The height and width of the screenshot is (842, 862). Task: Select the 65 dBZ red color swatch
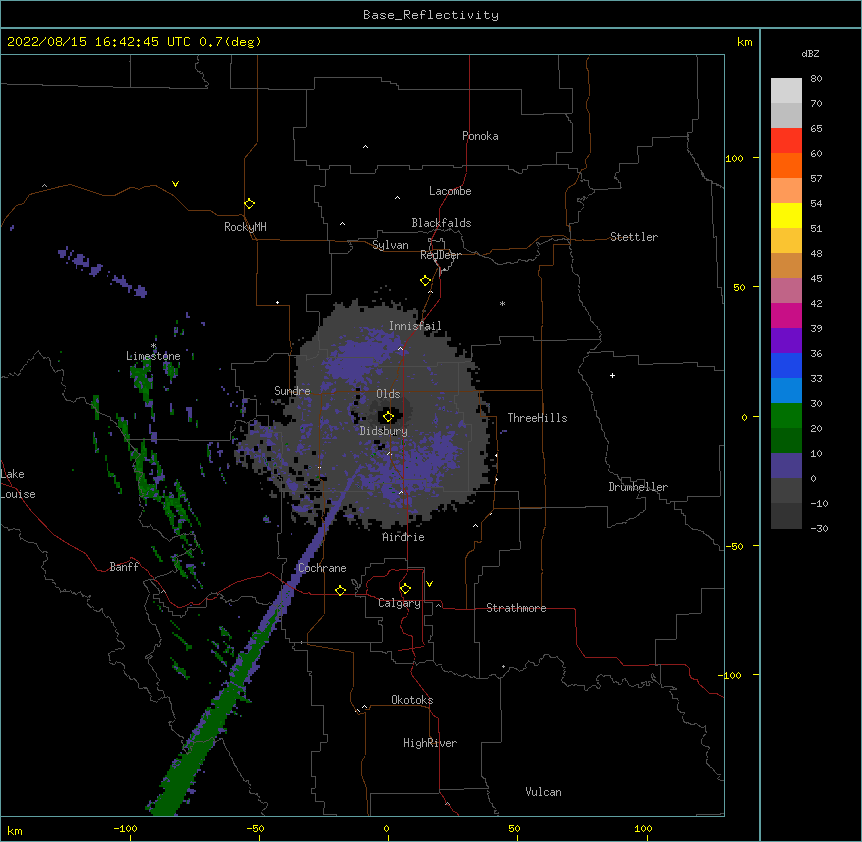click(x=786, y=141)
